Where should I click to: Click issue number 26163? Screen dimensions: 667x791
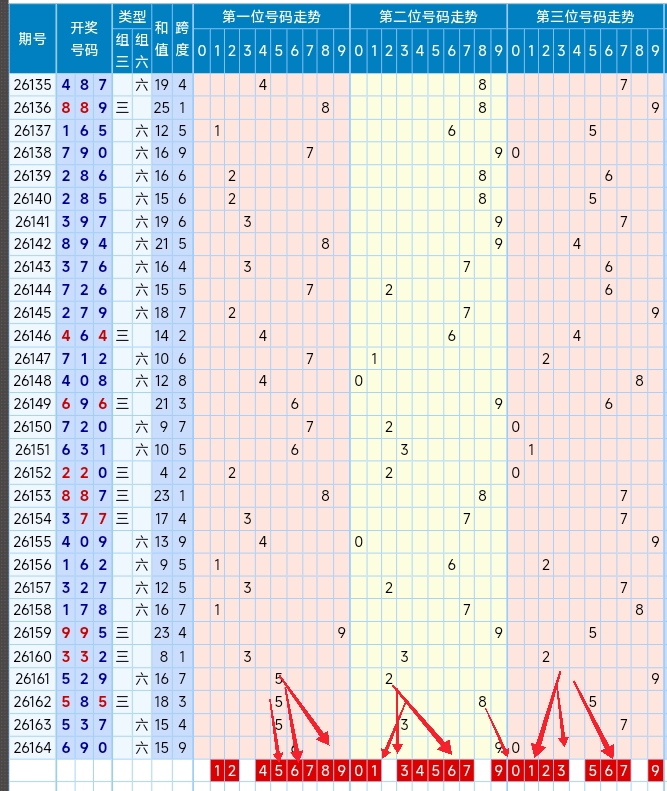[x=33, y=725]
